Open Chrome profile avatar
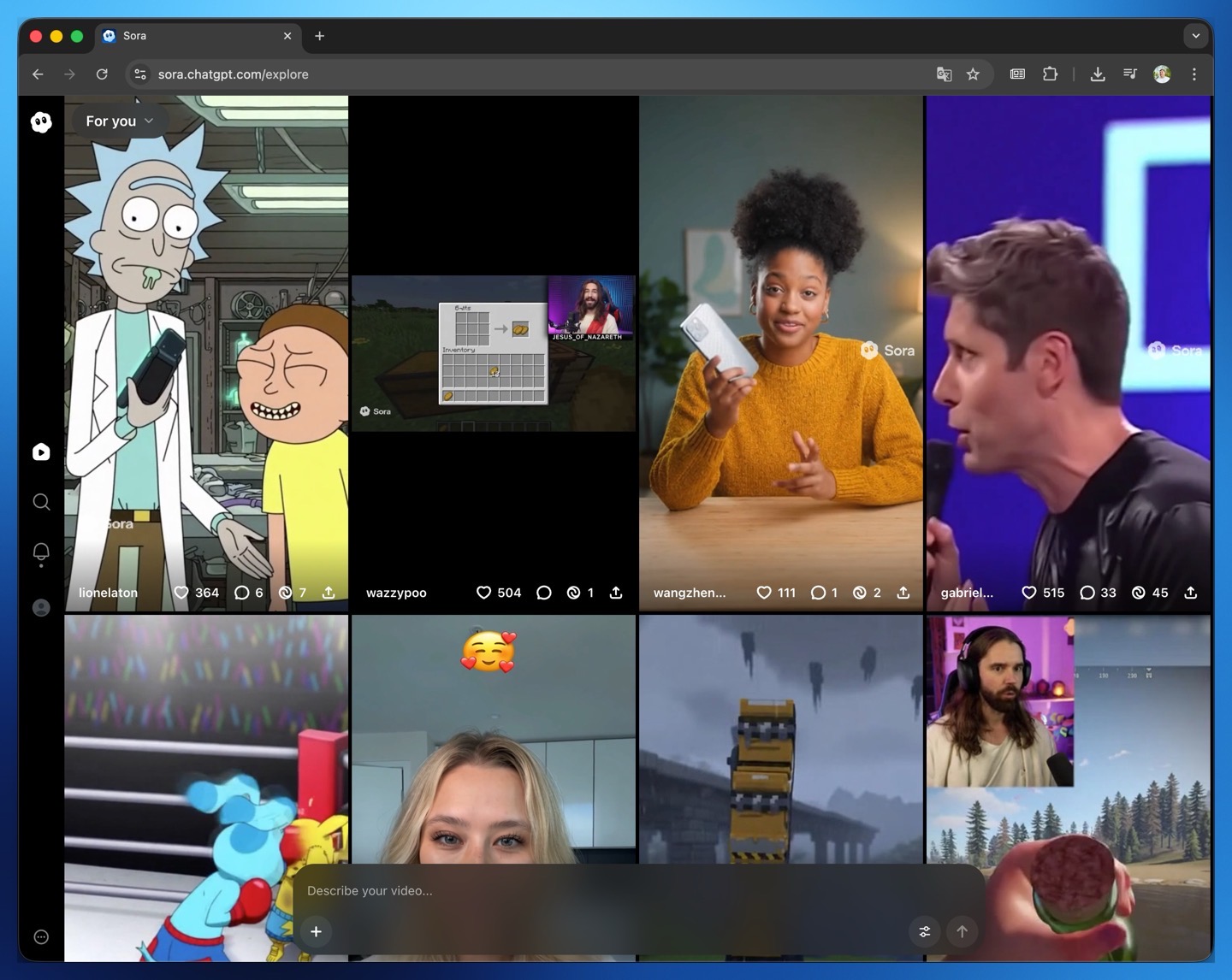 click(x=1162, y=74)
